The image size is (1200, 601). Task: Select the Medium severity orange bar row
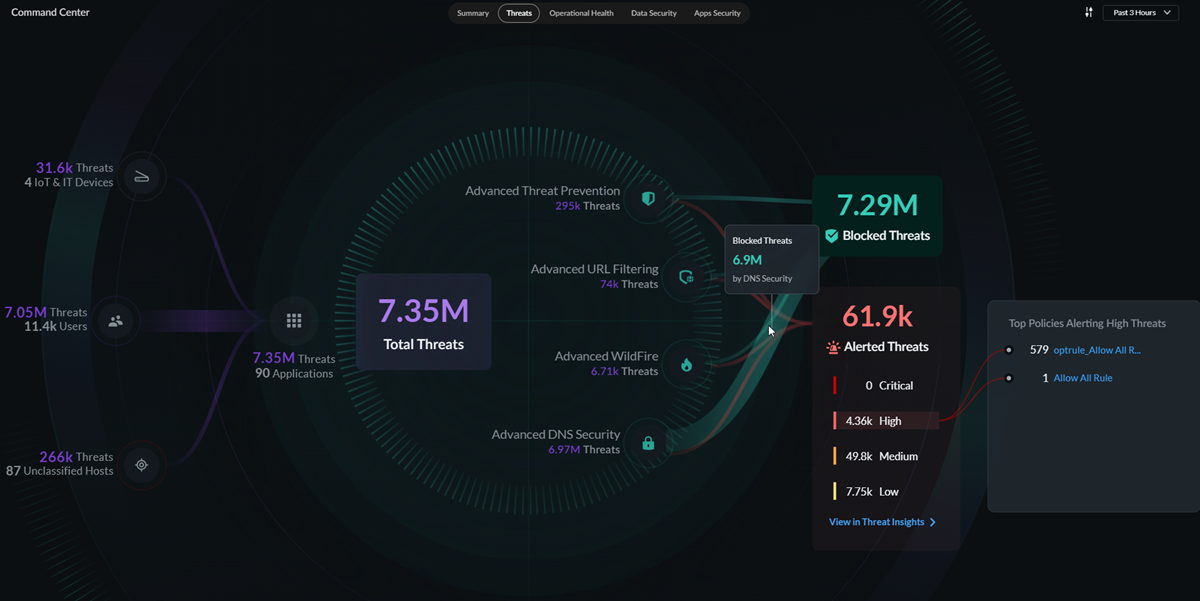pyautogui.click(x=885, y=456)
